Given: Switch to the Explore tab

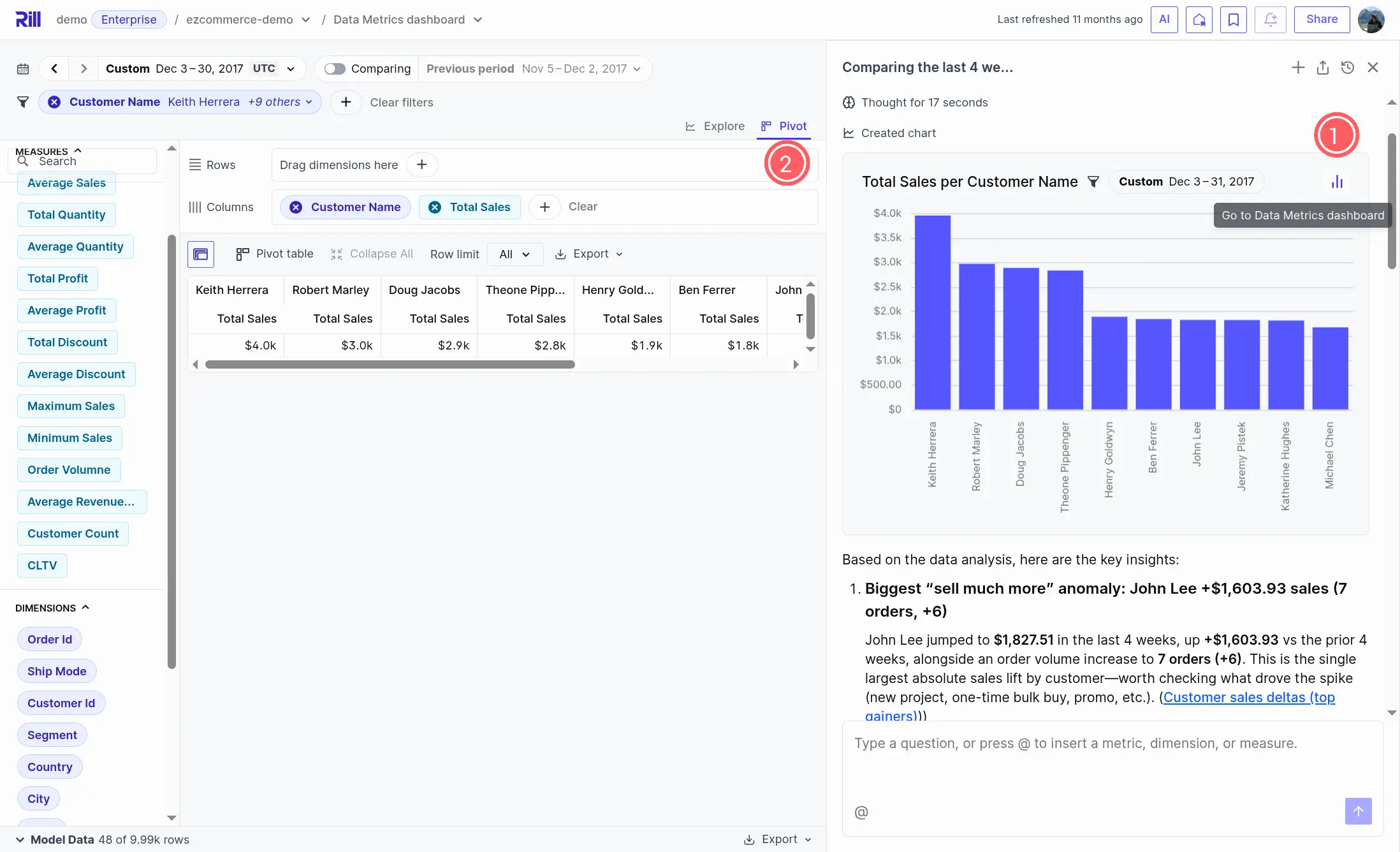Looking at the screenshot, I should pyautogui.click(x=715, y=126).
